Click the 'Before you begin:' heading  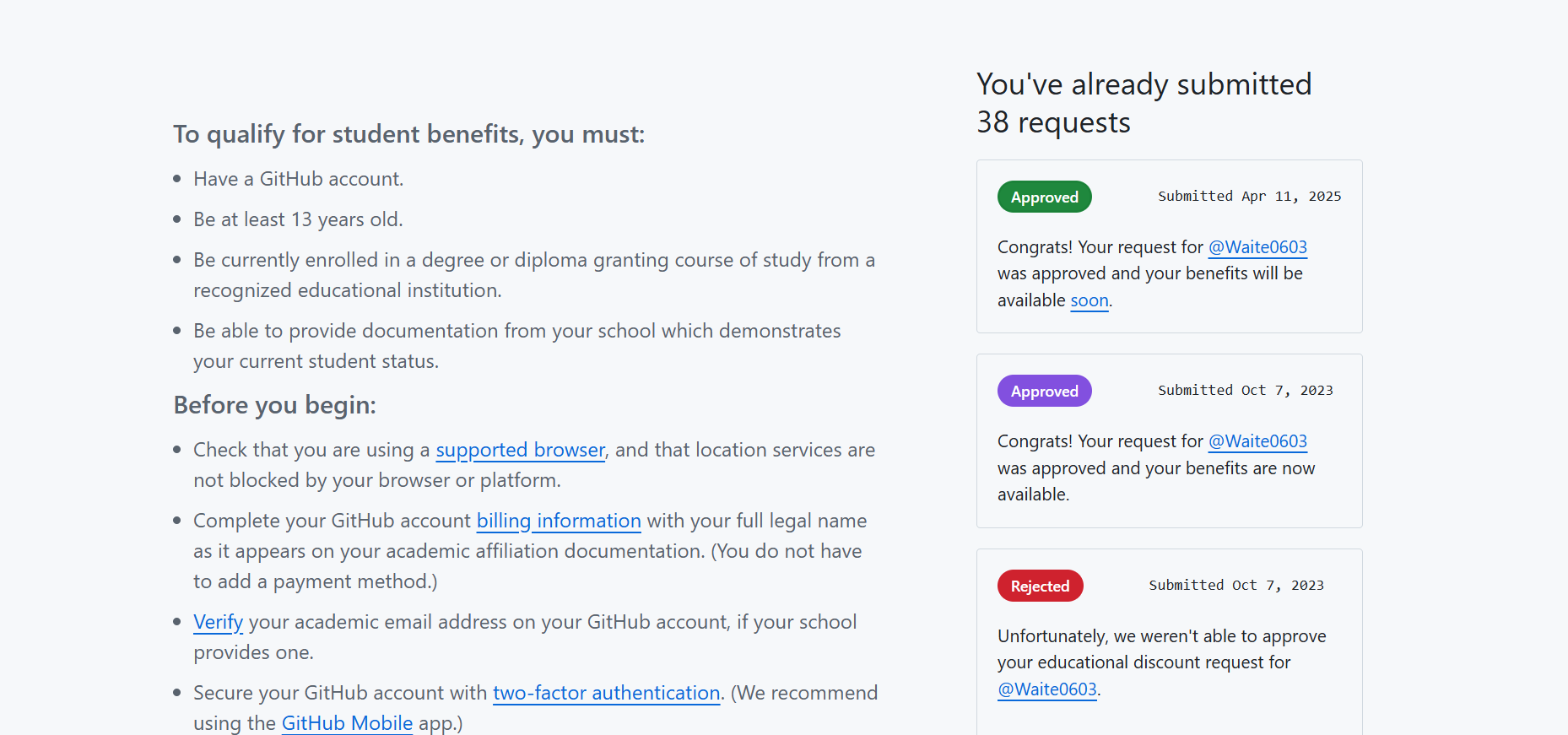tap(275, 405)
